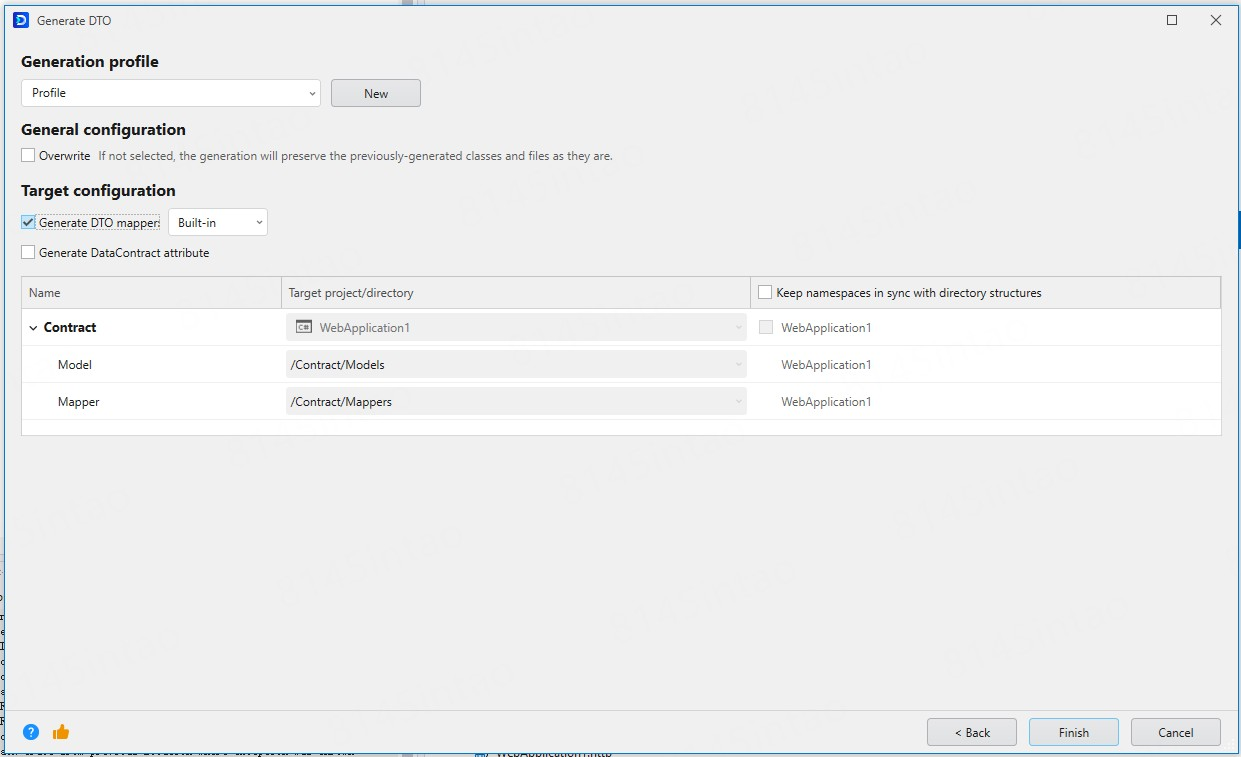Cancel the DTO generation wizard
Screen dimensions: 1241x757
tap(1175, 732)
